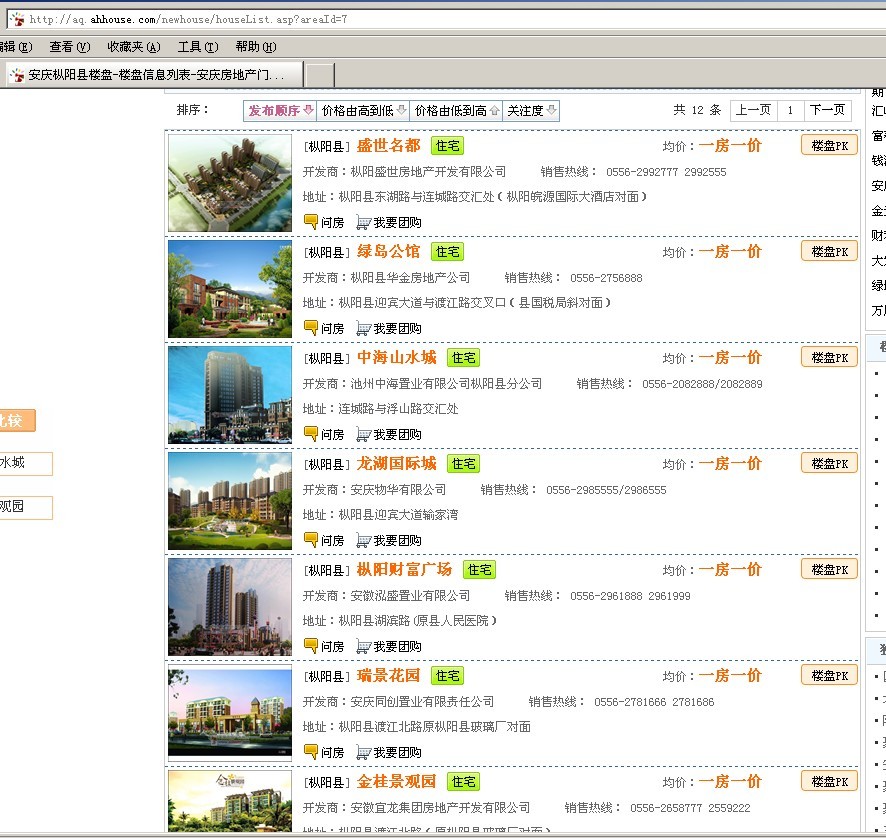Open the 枞阳财富广场 listing title

coord(405,570)
